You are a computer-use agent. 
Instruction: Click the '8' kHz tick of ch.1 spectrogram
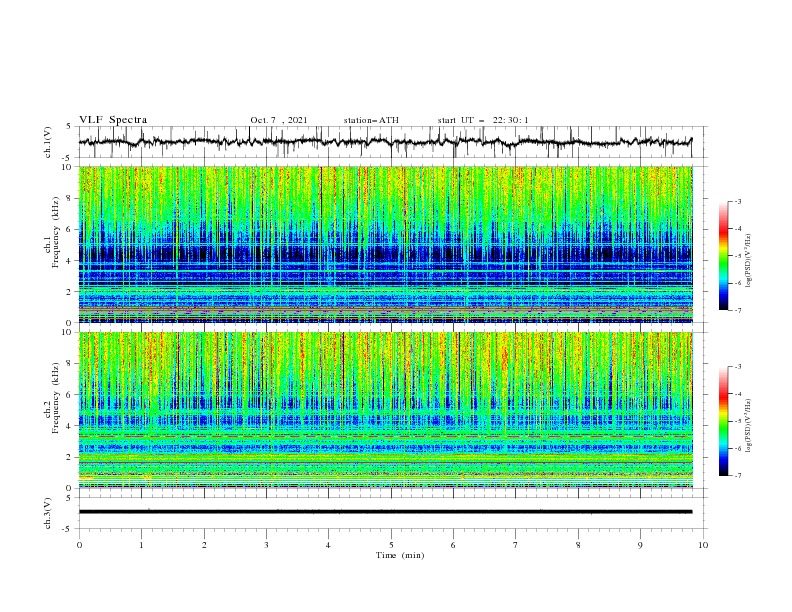point(70,198)
